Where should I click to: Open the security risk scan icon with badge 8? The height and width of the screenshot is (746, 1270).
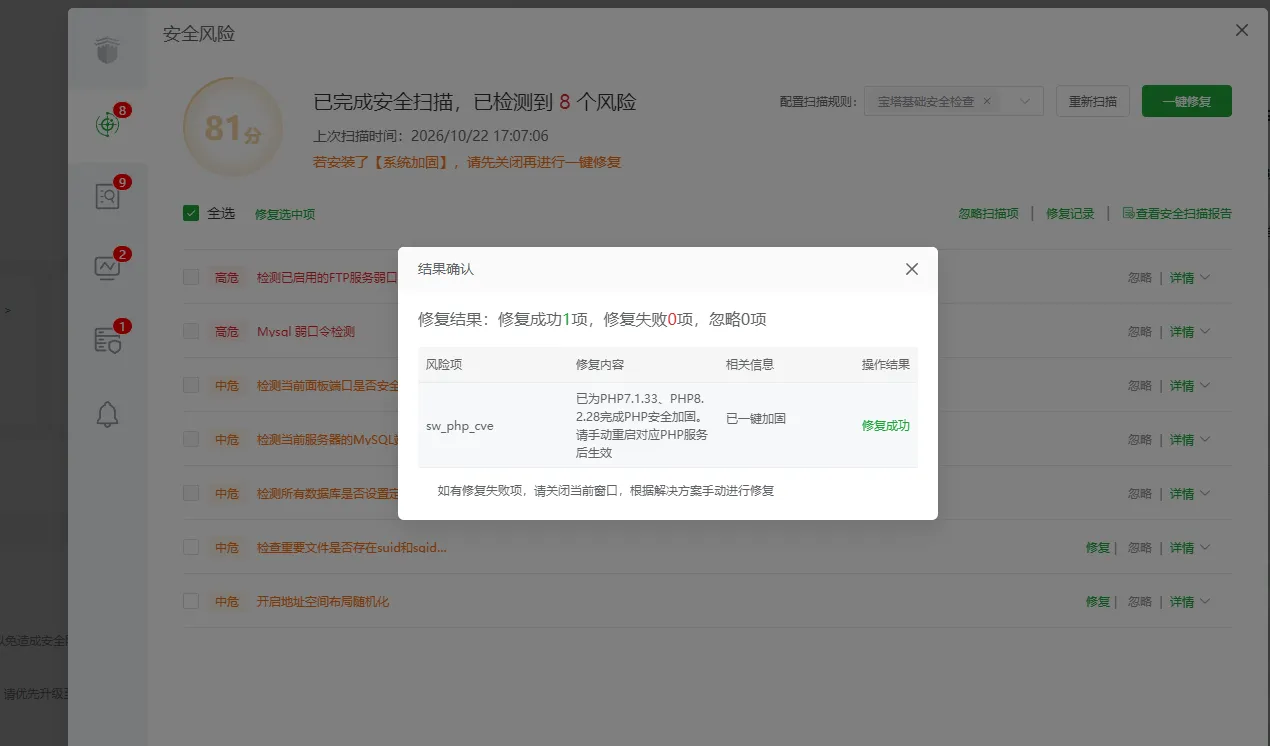[x=108, y=124]
